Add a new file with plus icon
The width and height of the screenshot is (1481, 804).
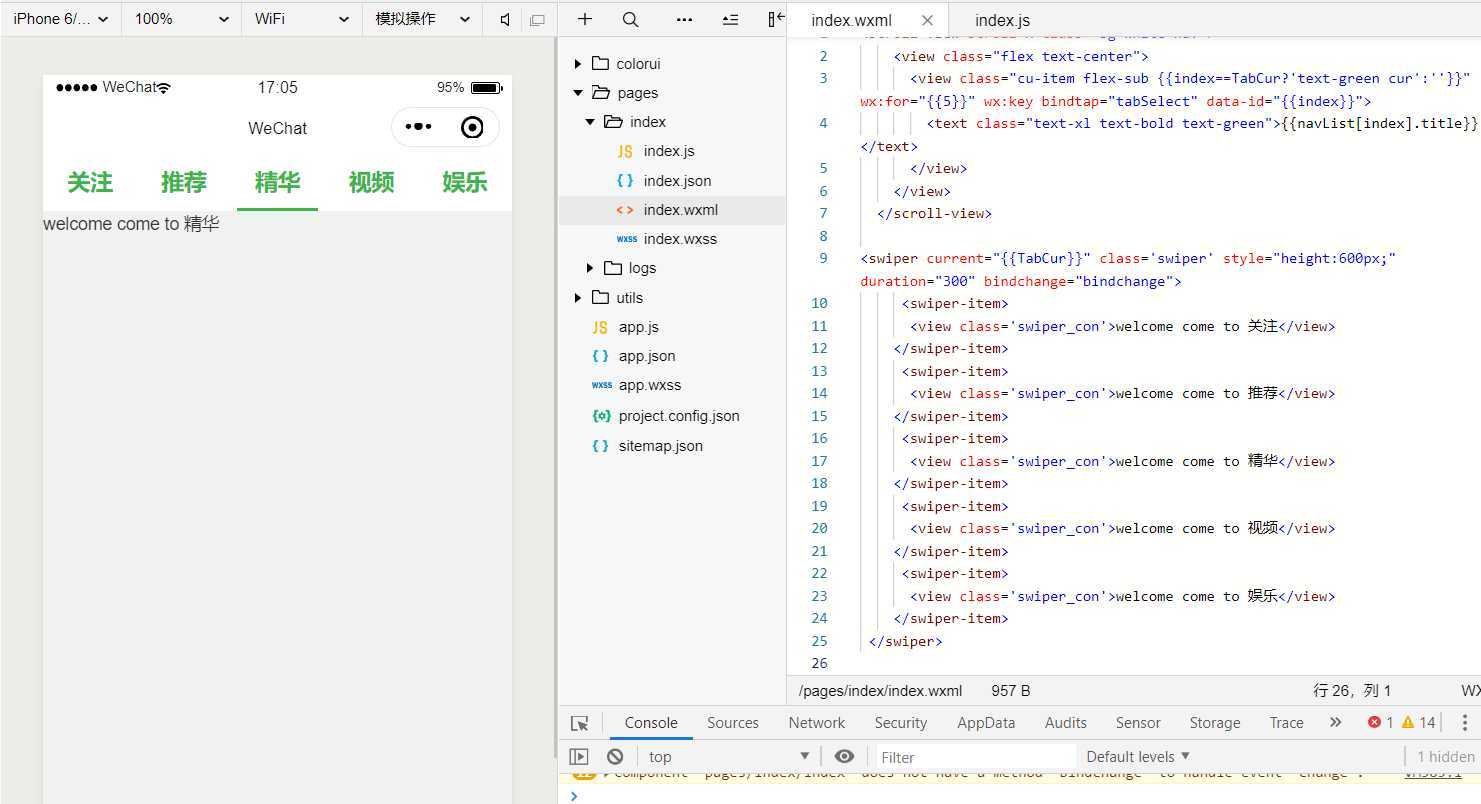(585, 19)
